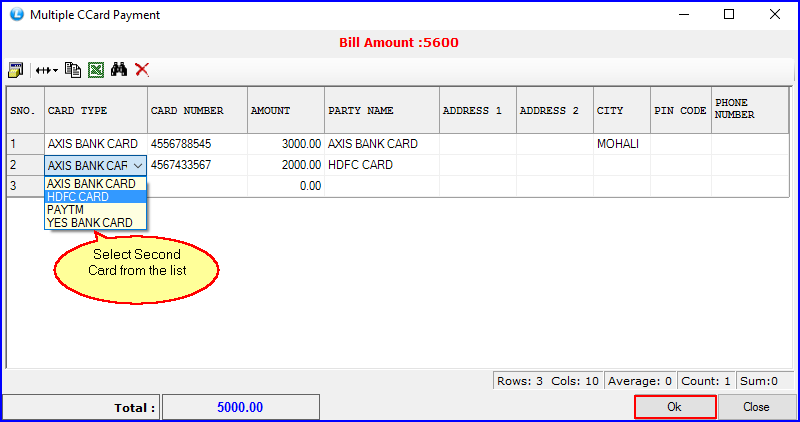Export grid using the Excel icon
This screenshot has width=800, height=422.
pos(96,70)
